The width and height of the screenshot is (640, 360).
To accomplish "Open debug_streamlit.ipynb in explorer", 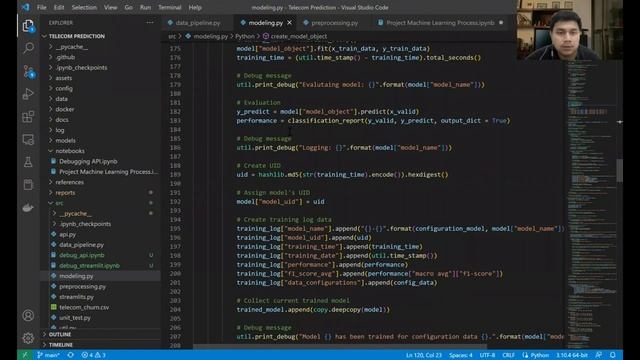I will coord(89,266).
